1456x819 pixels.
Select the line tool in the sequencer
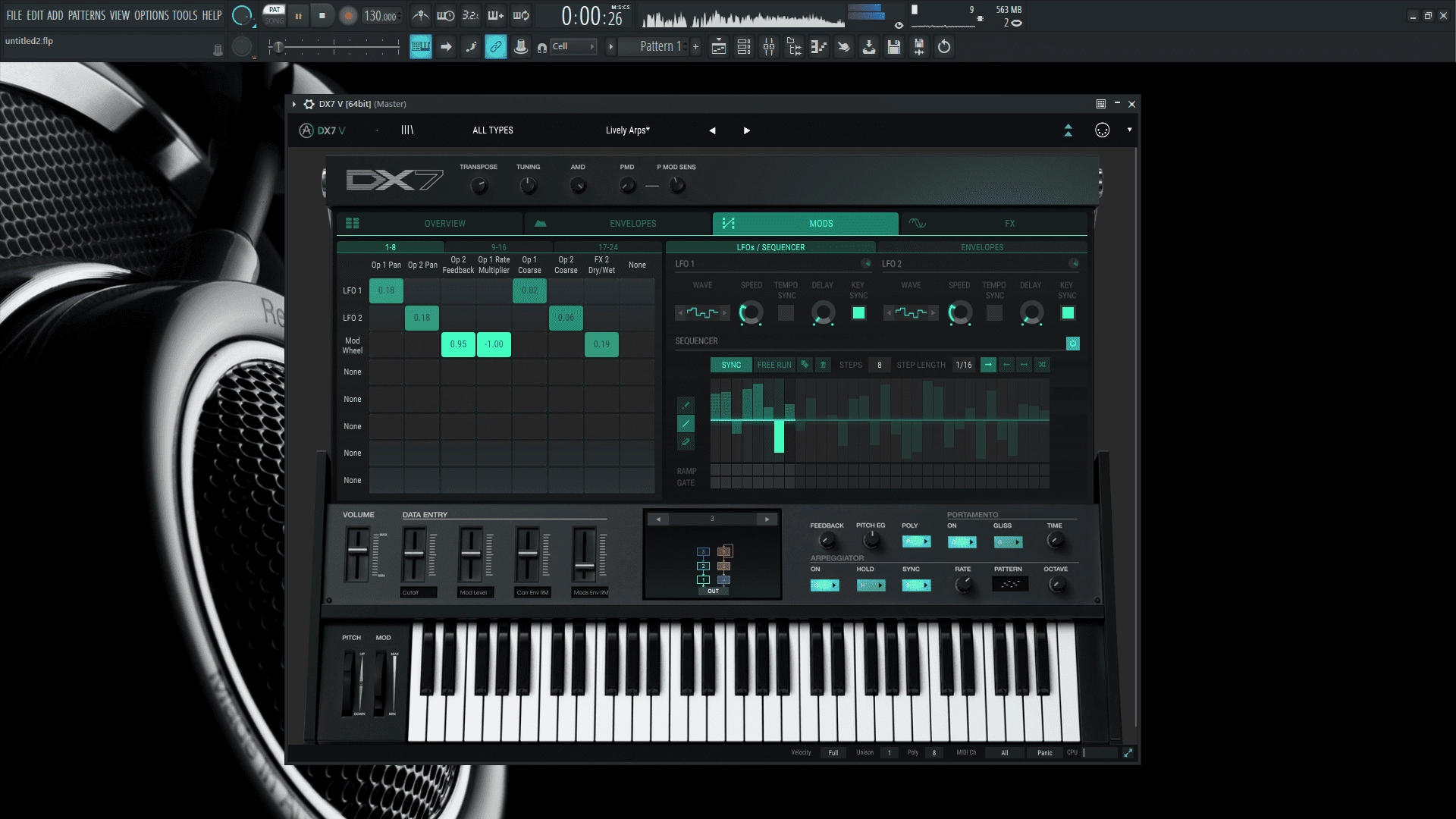pyautogui.click(x=686, y=423)
